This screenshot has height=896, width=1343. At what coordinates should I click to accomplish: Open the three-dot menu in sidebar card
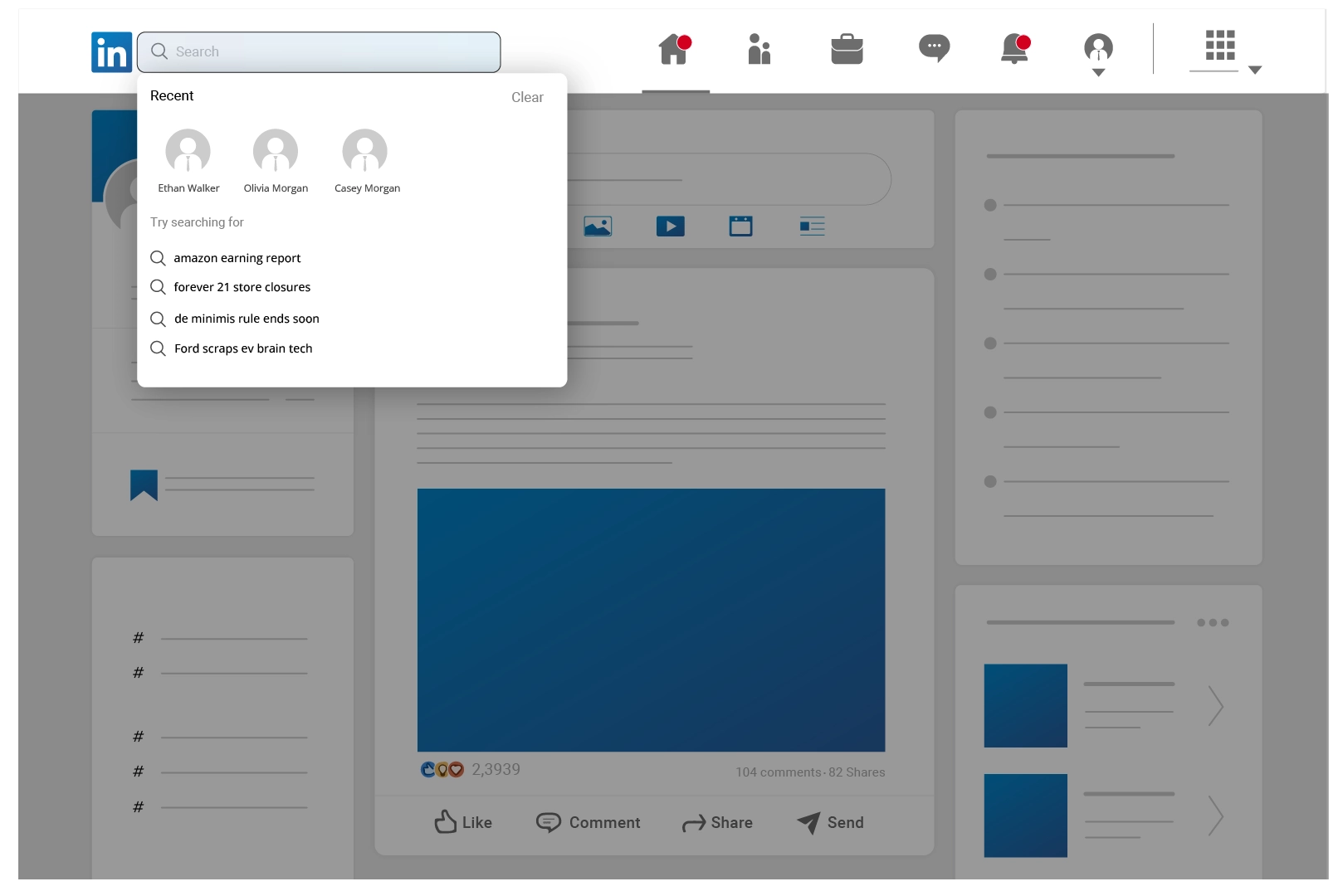(x=1213, y=622)
